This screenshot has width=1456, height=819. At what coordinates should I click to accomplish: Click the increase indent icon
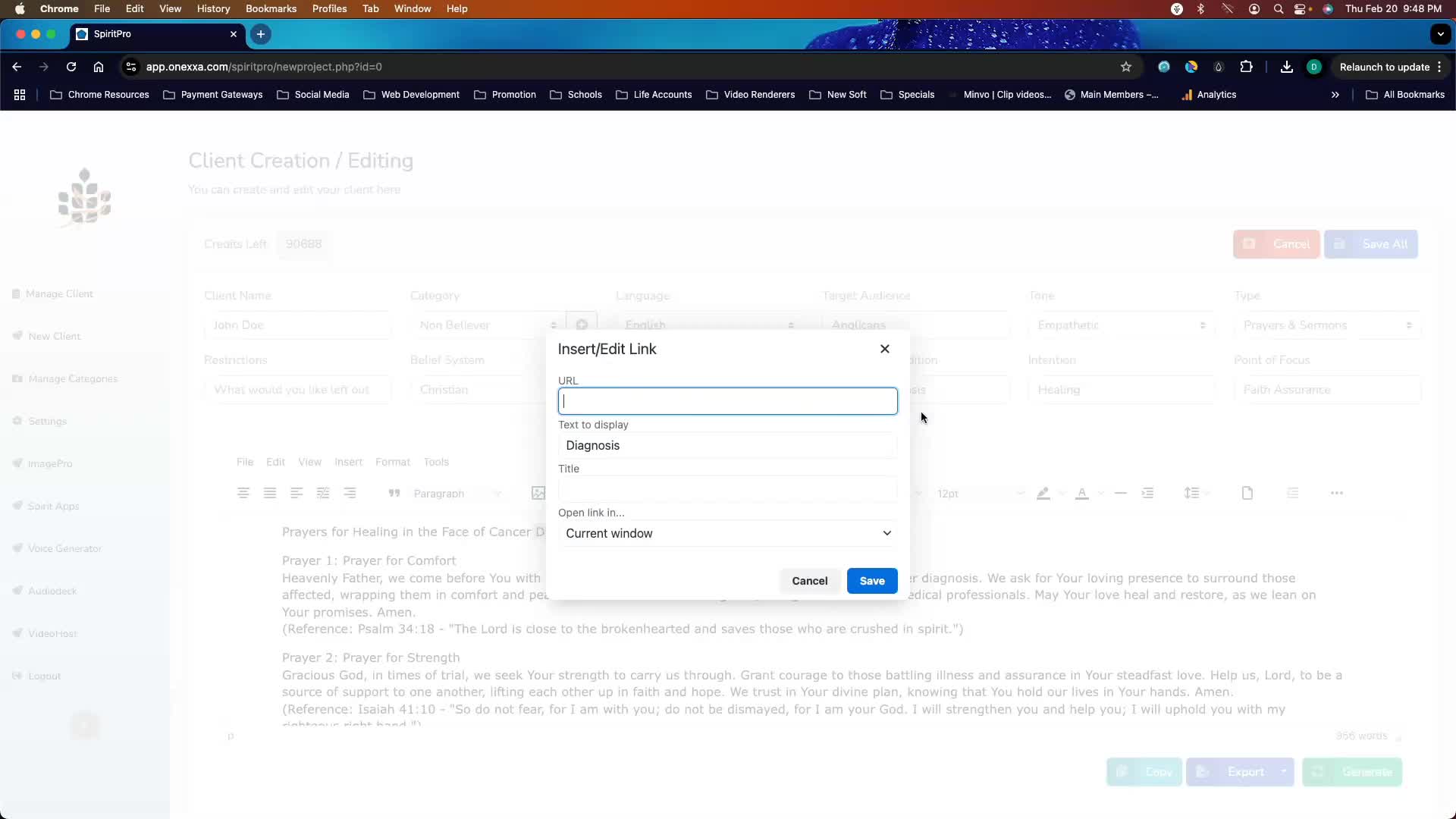tap(1147, 493)
